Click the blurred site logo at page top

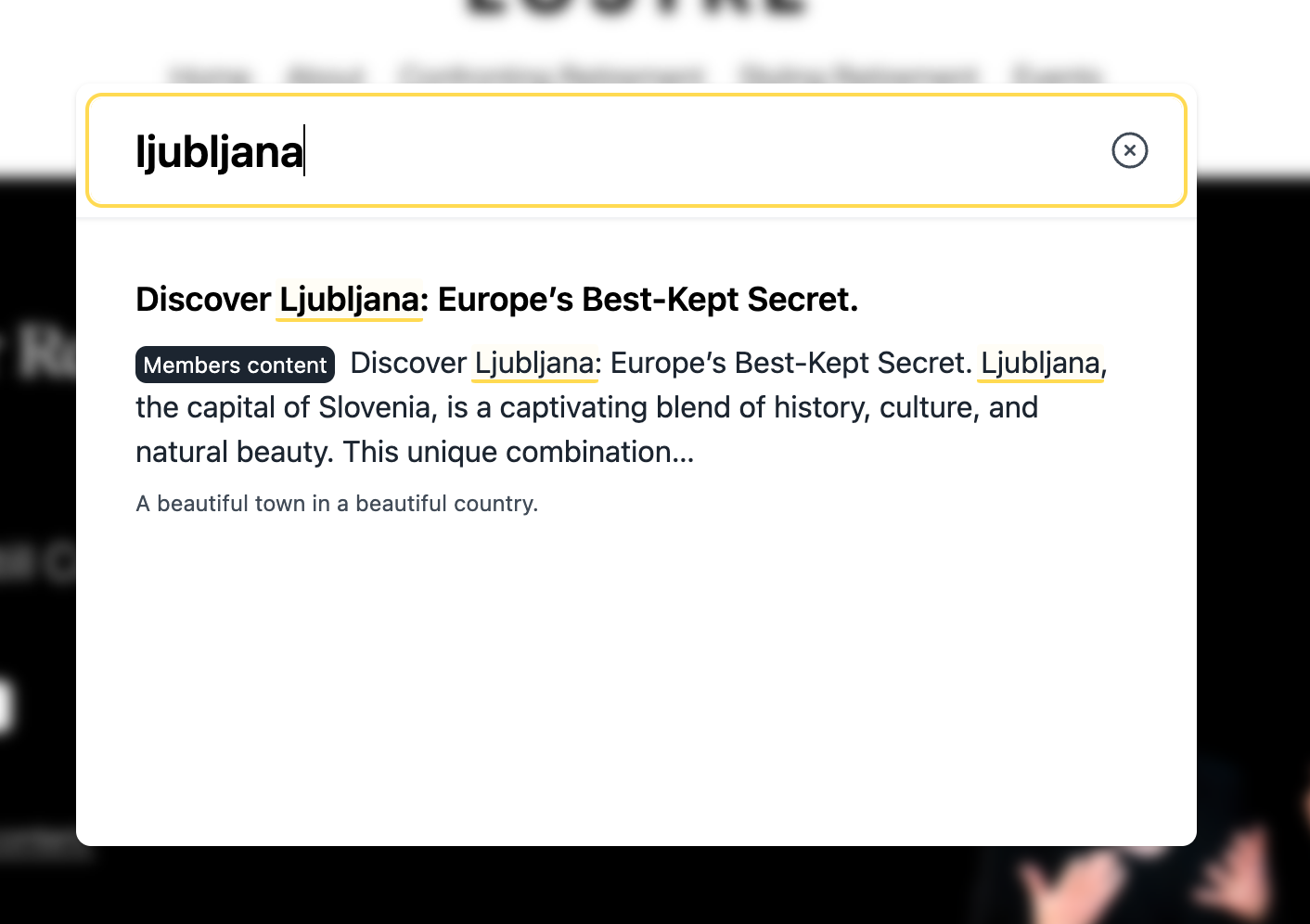636,9
